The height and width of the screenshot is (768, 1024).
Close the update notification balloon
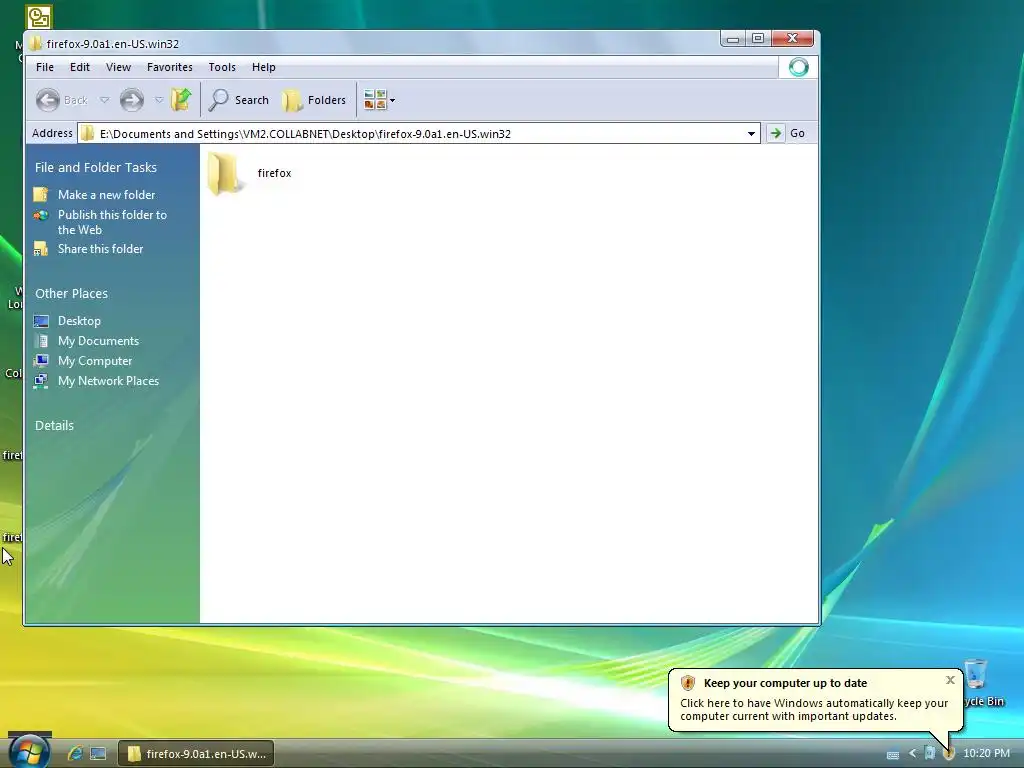pyautogui.click(x=950, y=680)
